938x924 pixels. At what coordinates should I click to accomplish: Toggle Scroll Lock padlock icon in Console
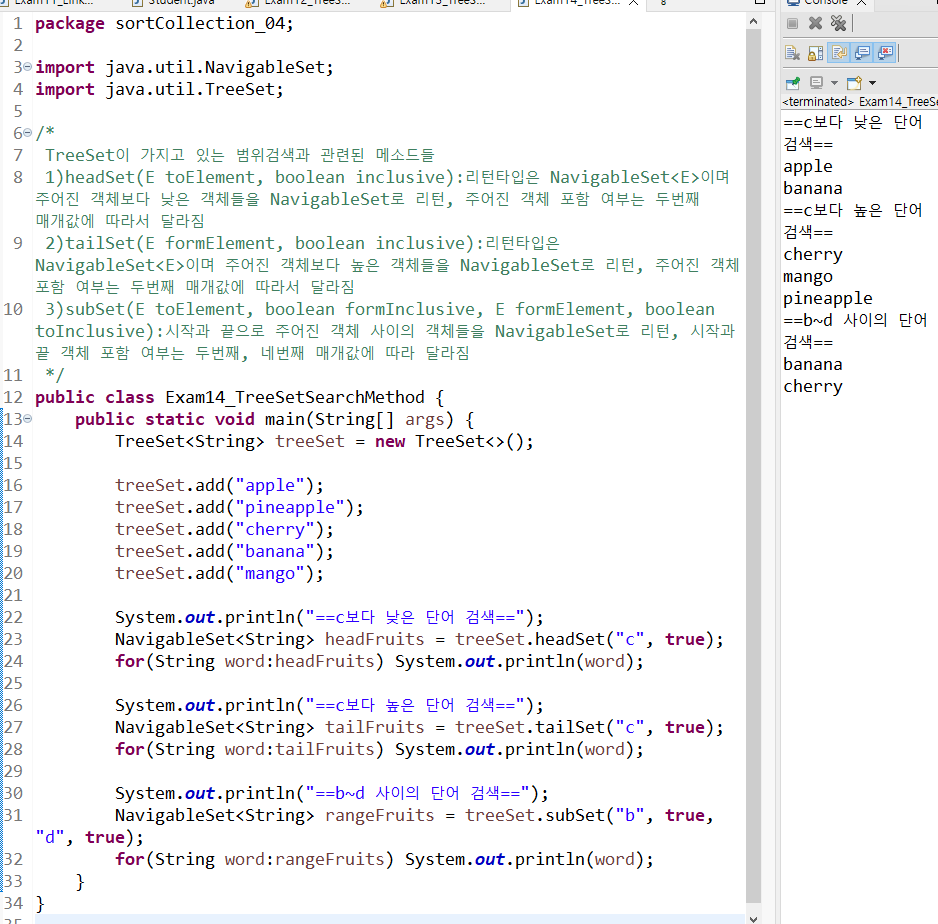[x=816, y=53]
